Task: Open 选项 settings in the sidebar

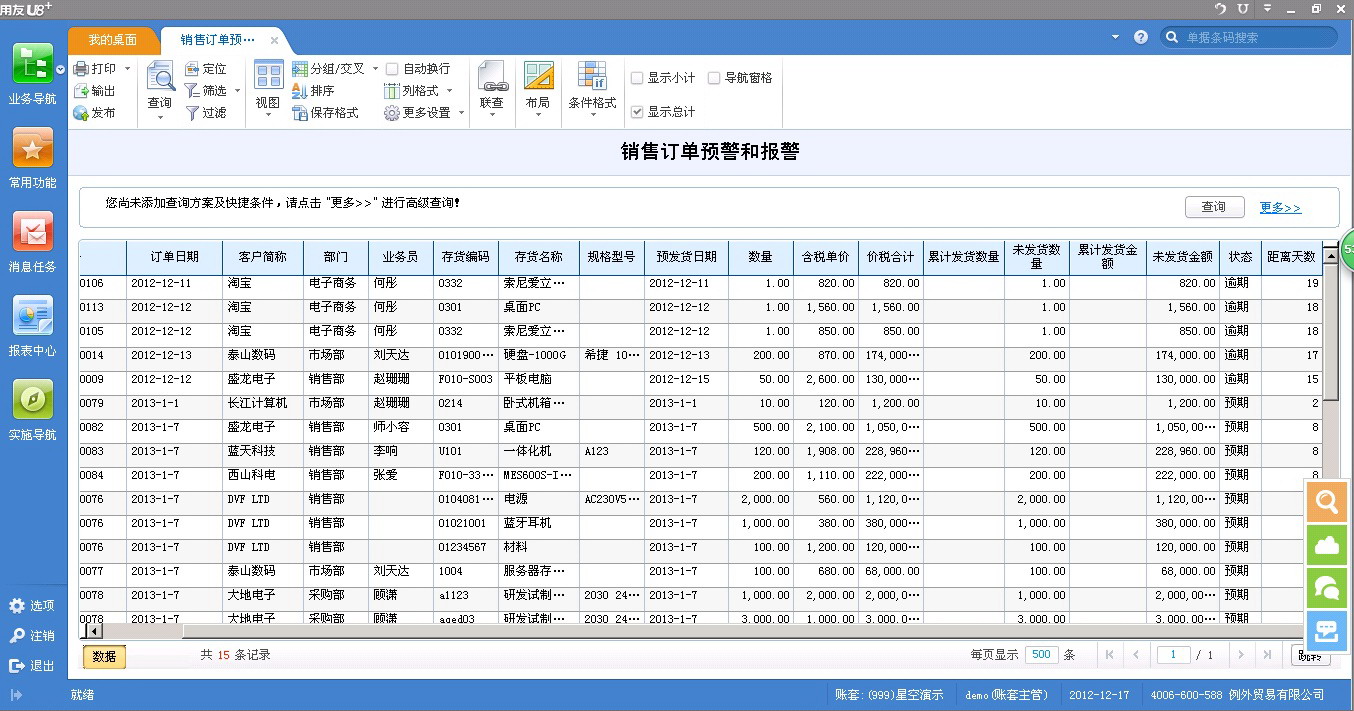Action: coord(31,606)
